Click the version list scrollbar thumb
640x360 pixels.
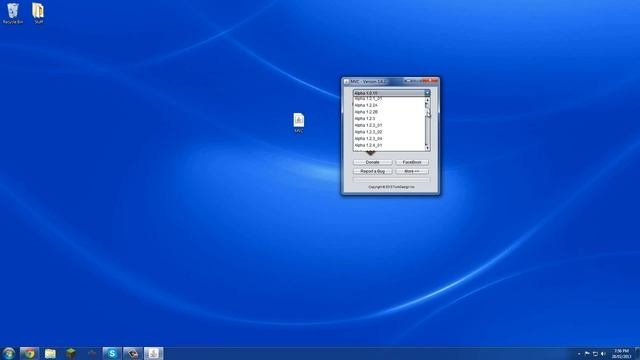coord(427,109)
